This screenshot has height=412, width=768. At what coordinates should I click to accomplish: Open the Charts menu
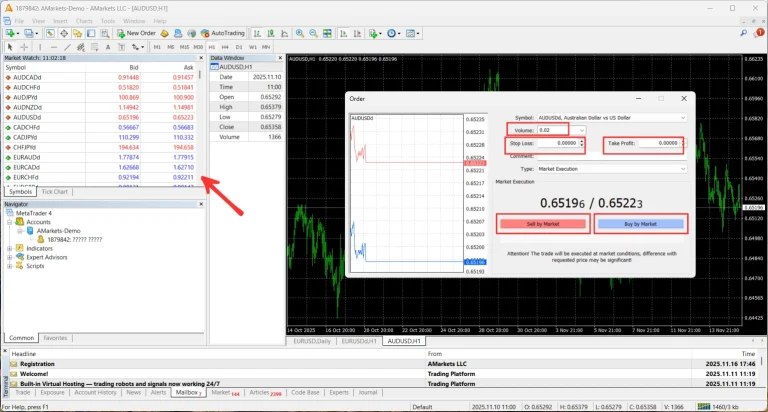pos(84,21)
